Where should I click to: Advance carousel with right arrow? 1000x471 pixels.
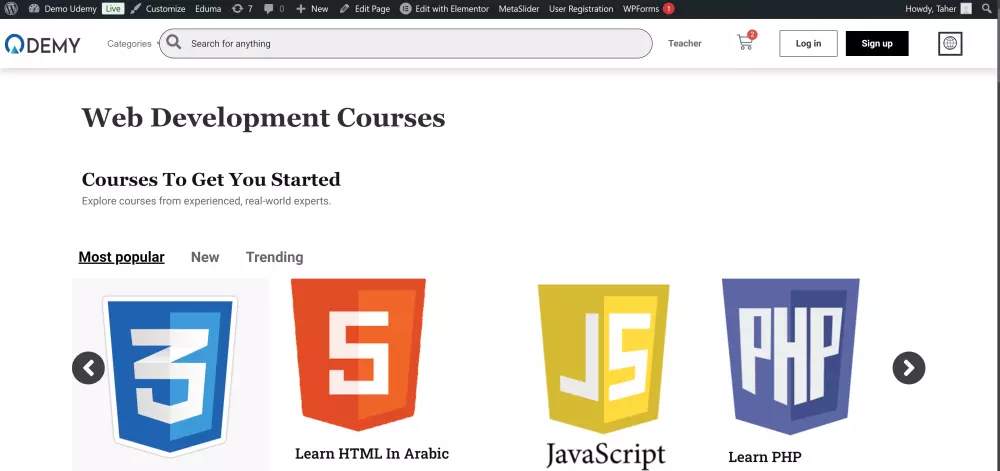coord(909,368)
